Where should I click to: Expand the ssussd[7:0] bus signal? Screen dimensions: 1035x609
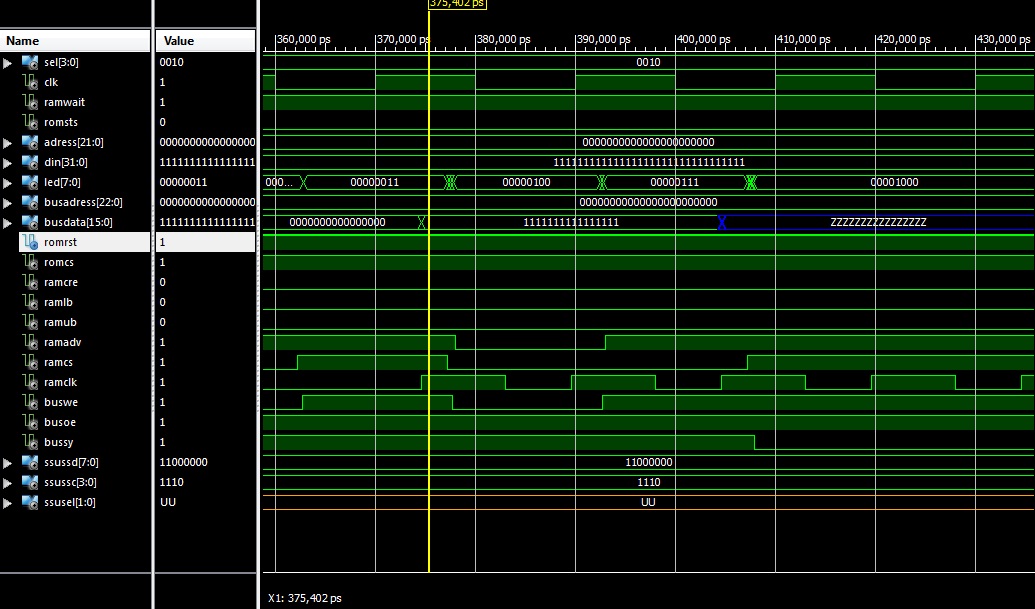pos(7,463)
